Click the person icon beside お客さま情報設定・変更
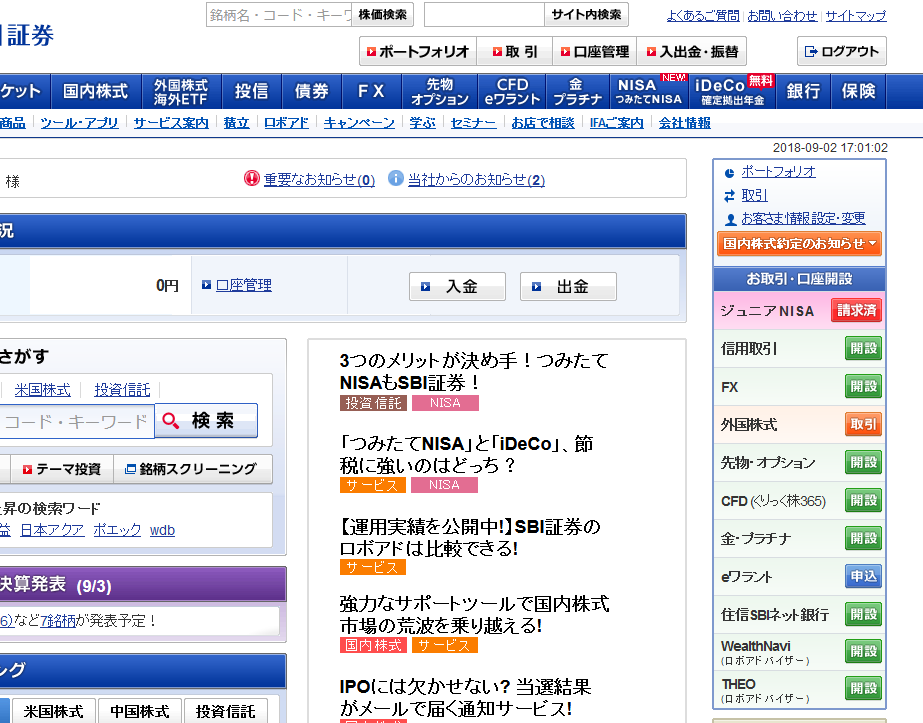 (731, 219)
